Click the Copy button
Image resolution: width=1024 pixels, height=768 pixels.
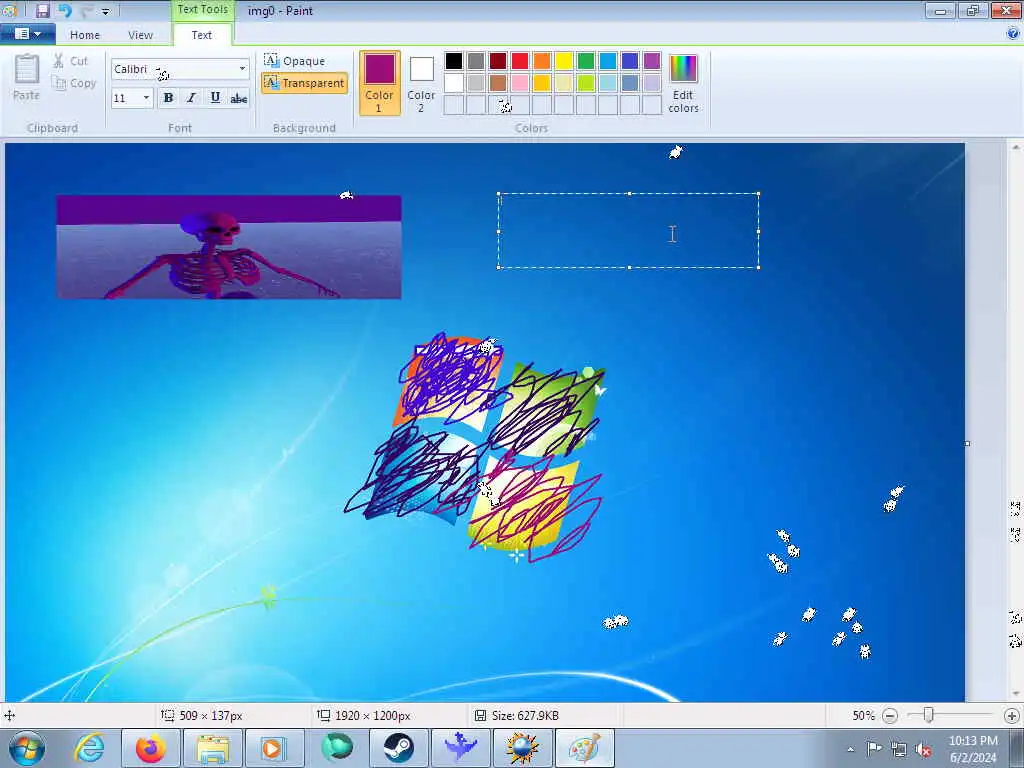click(74, 83)
